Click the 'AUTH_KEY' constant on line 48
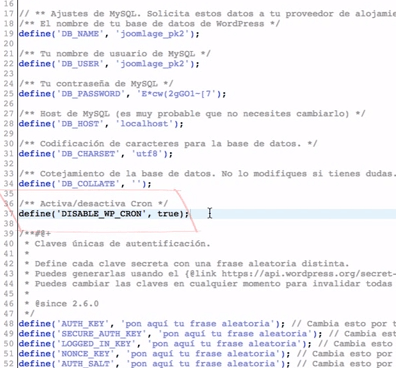The image size is (396, 368). 83,324
